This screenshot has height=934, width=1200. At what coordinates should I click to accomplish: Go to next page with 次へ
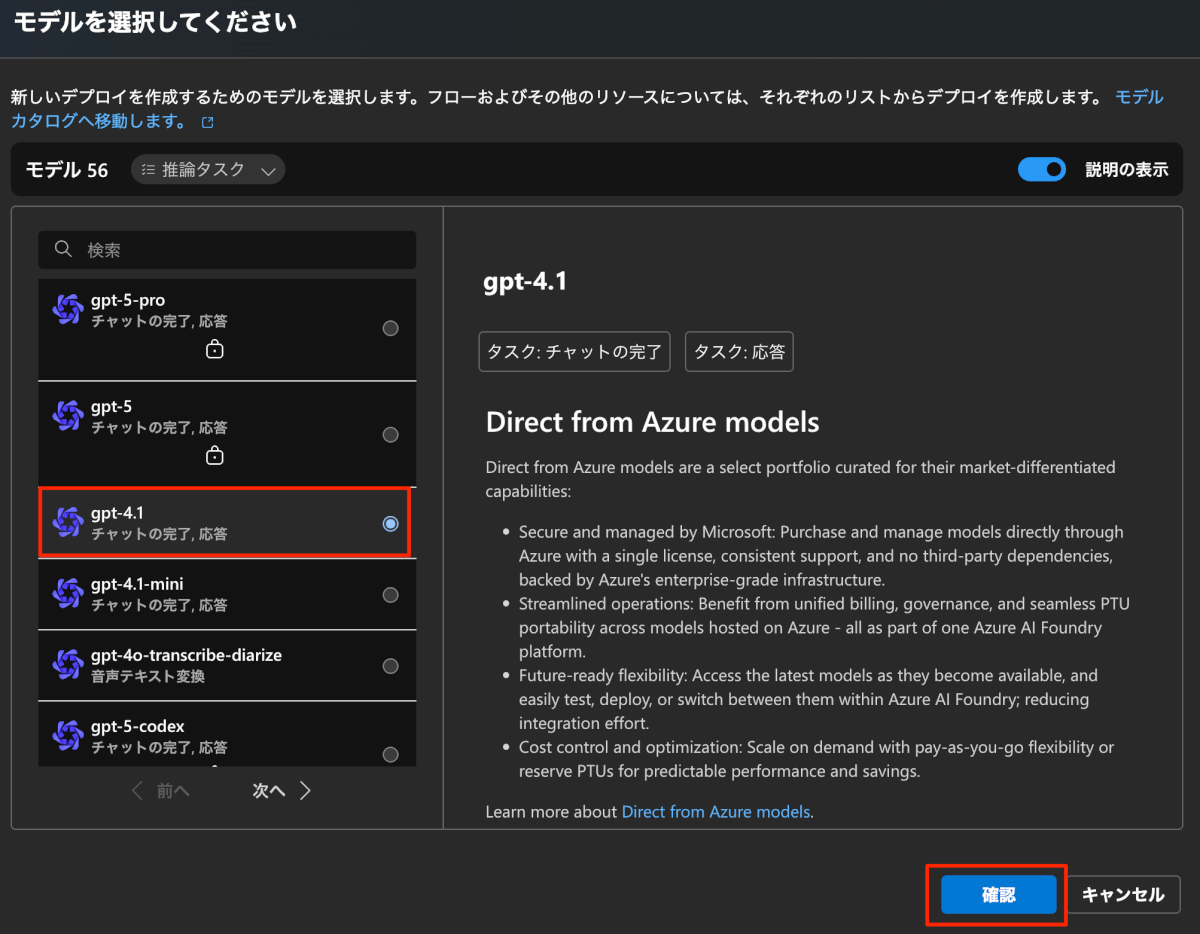(x=282, y=790)
